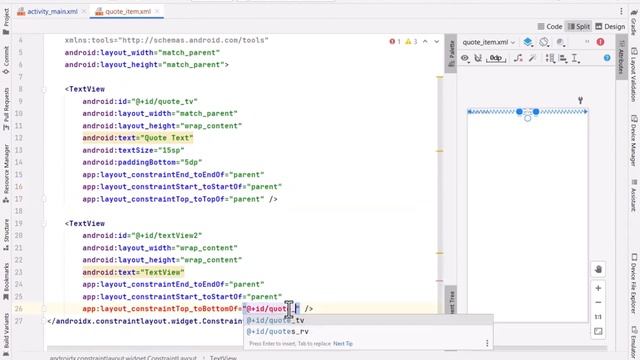The height and width of the screenshot is (360, 640).
Task: Click the android:id="@+id/textView2" line
Action: (x=142, y=236)
